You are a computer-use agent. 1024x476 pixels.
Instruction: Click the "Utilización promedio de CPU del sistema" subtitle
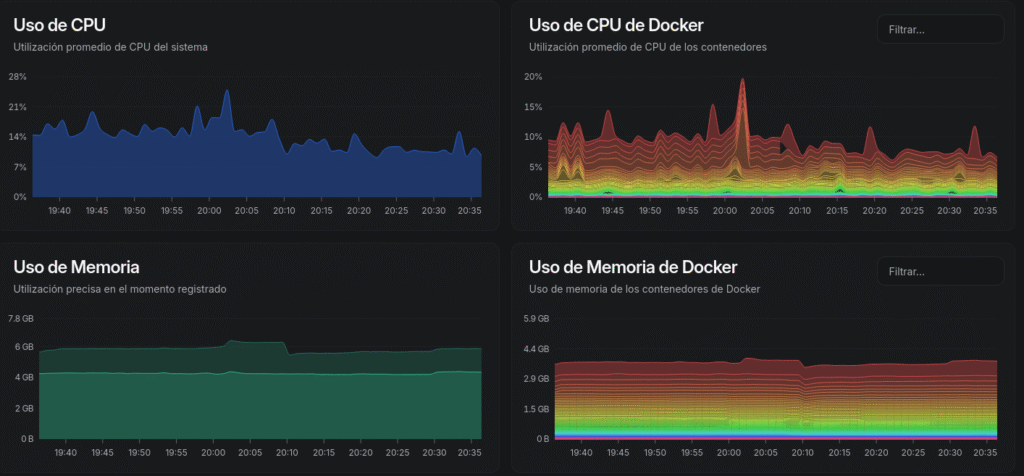coord(111,47)
